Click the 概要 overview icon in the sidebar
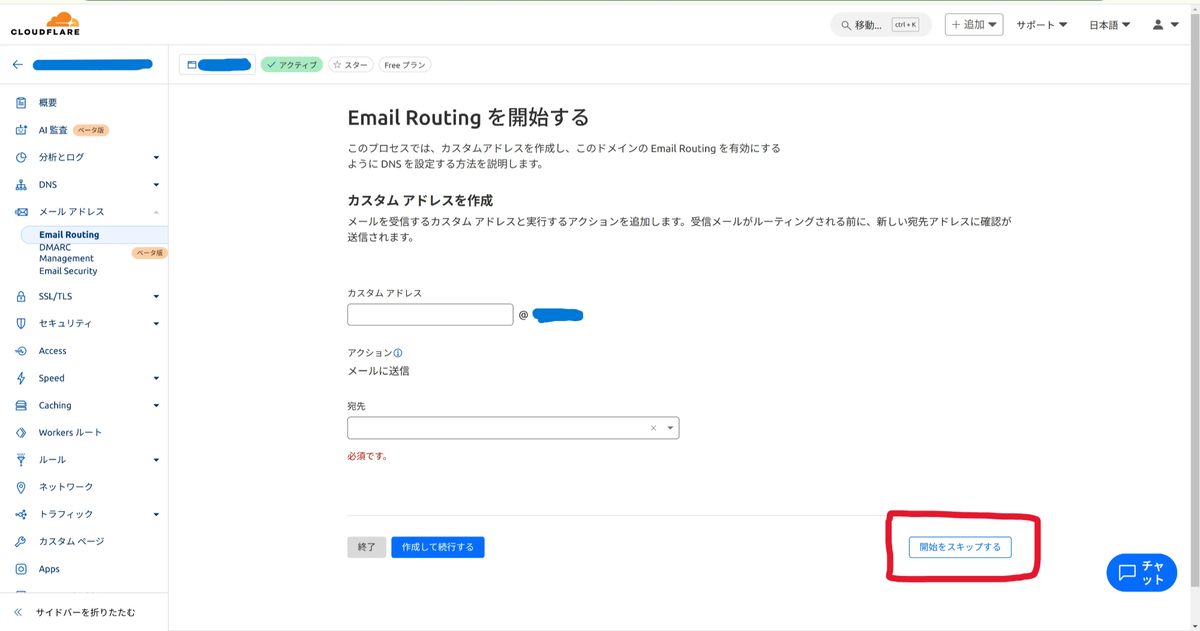The width and height of the screenshot is (1200, 631). 21,103
